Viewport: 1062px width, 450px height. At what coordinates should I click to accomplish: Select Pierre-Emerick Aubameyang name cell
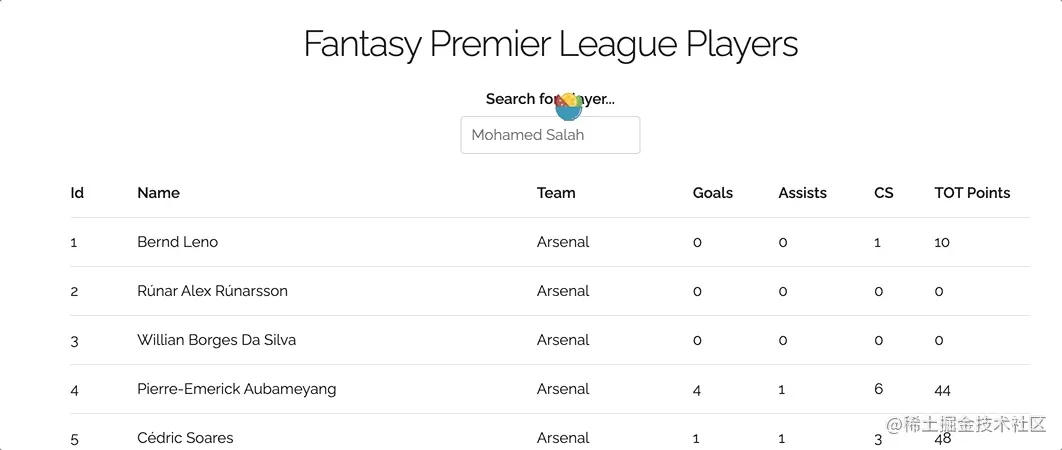coord(236,389)
